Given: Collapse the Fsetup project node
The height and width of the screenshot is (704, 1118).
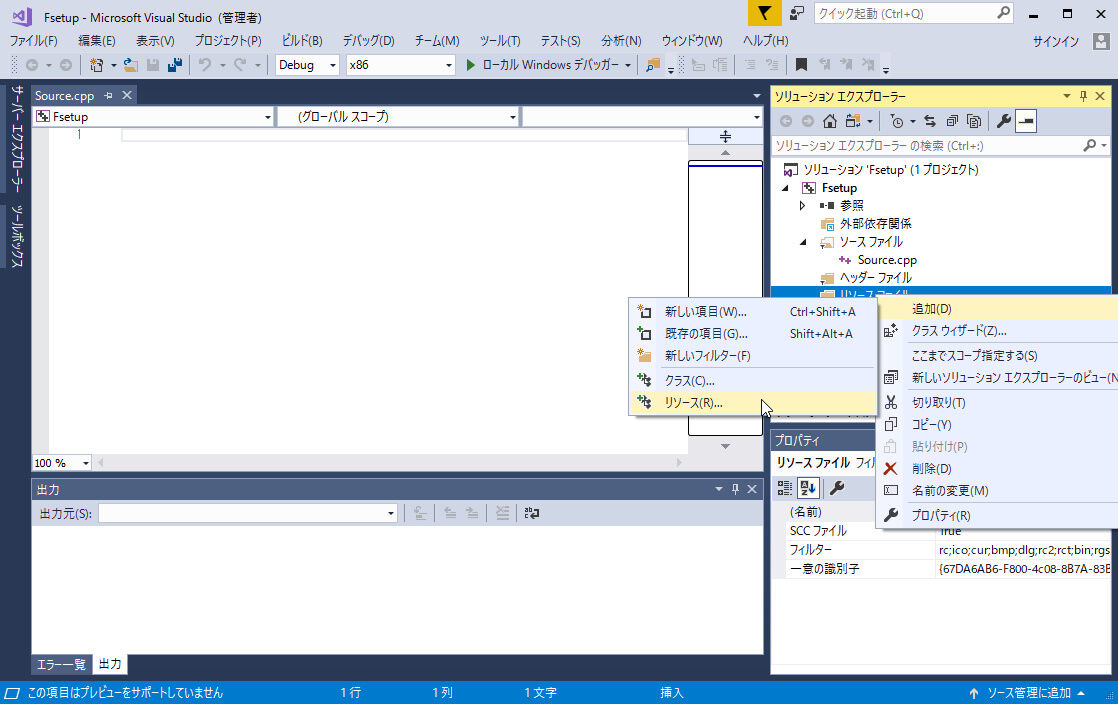Looking at the screenshot, I should tap(786, 188).
